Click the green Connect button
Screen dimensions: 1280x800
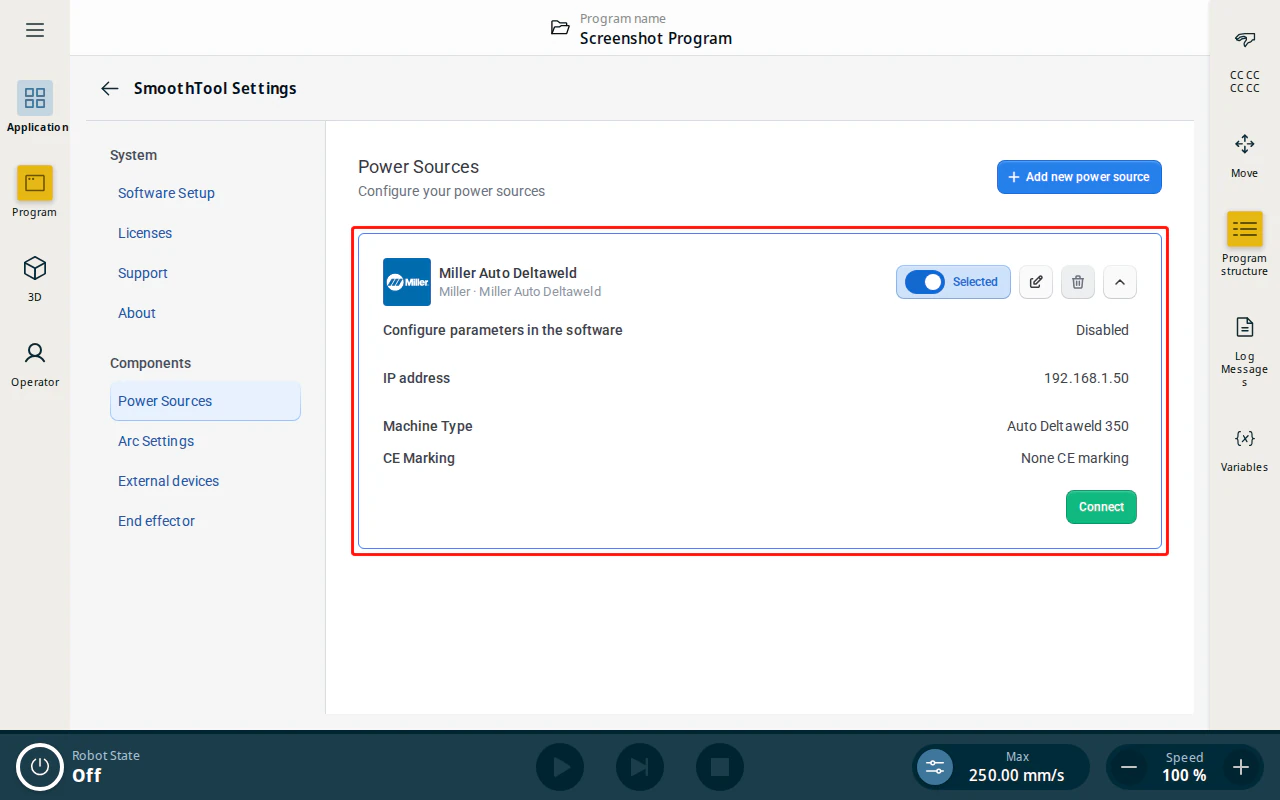1101,507
